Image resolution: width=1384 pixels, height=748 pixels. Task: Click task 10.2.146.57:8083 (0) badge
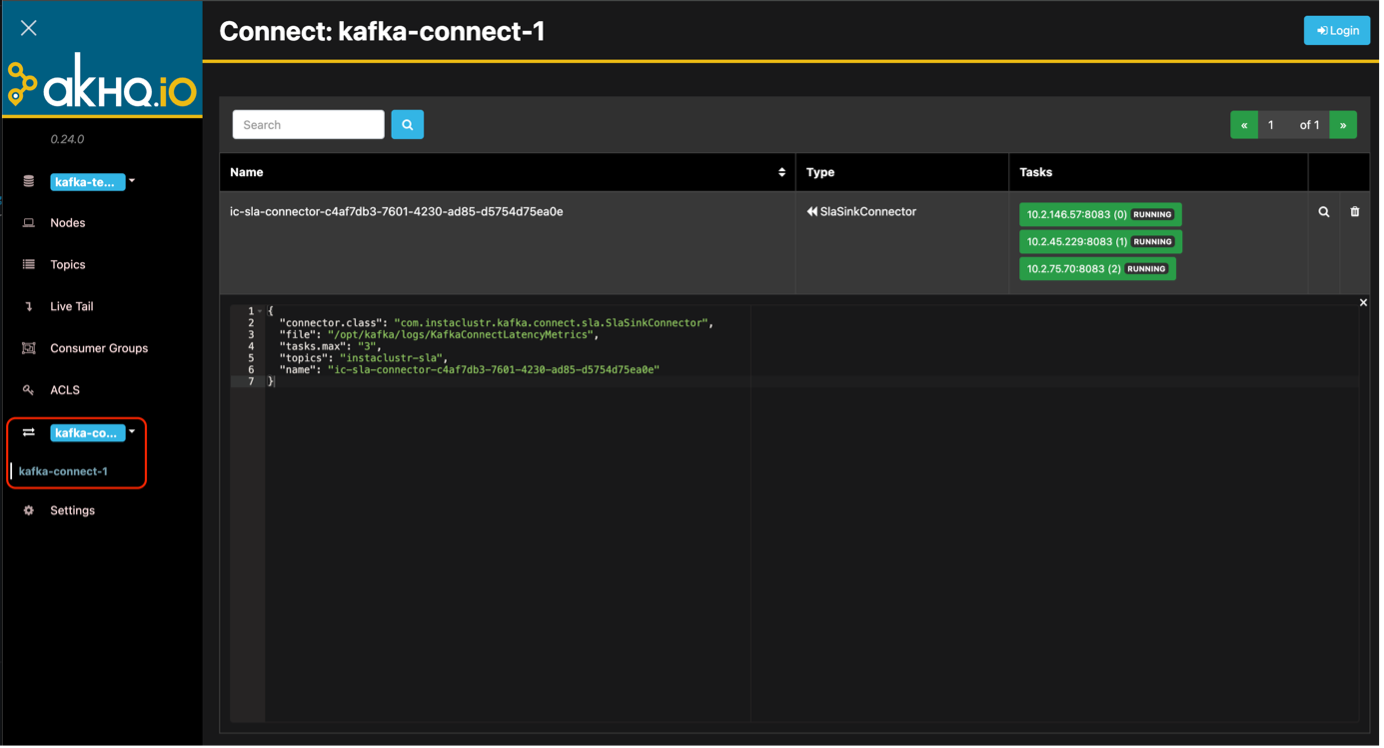[x=1100, y=215]
